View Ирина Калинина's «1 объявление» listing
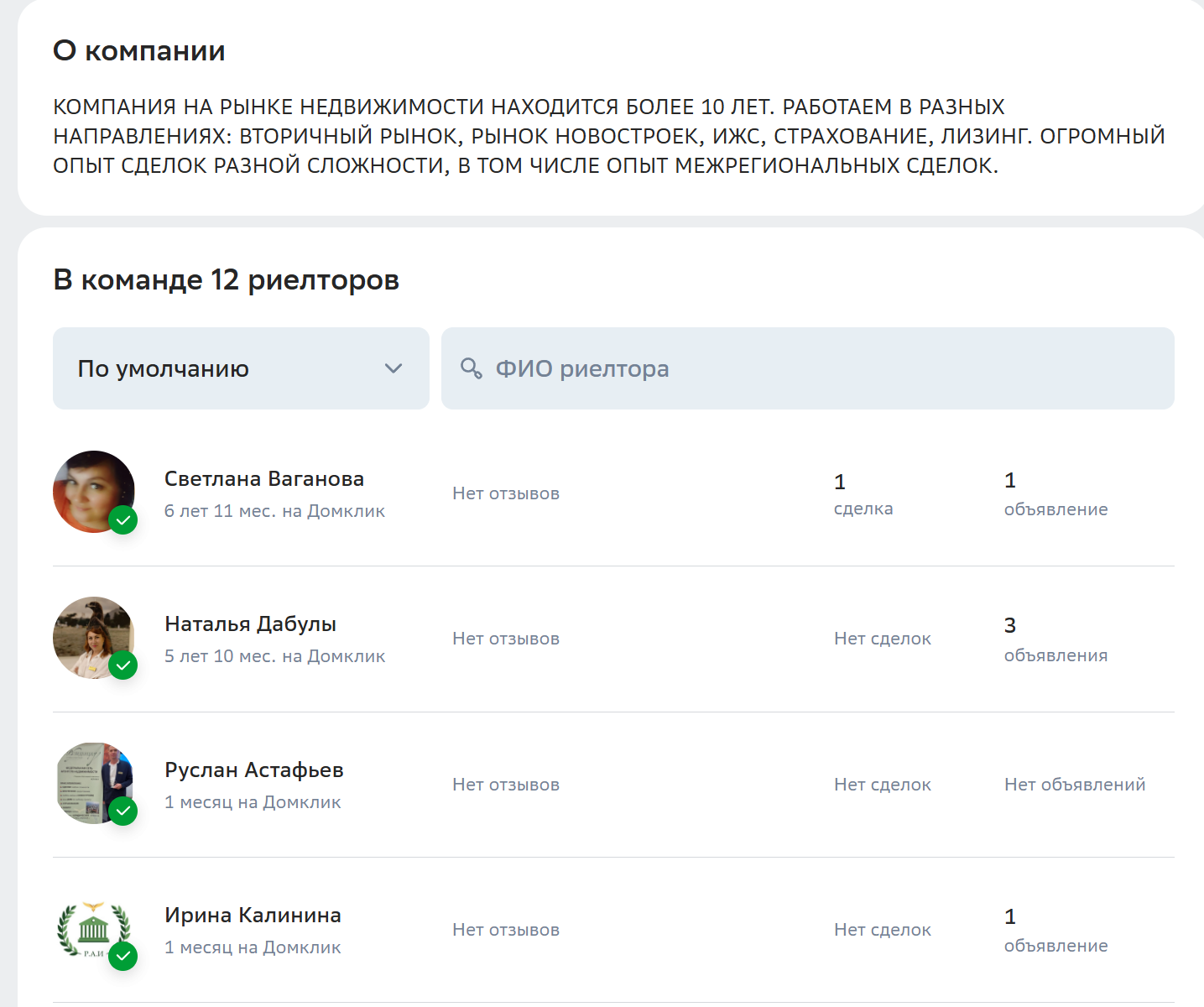This screenshot has height=1007, width=1204. pyautogui.click(x=1055, y=930)
